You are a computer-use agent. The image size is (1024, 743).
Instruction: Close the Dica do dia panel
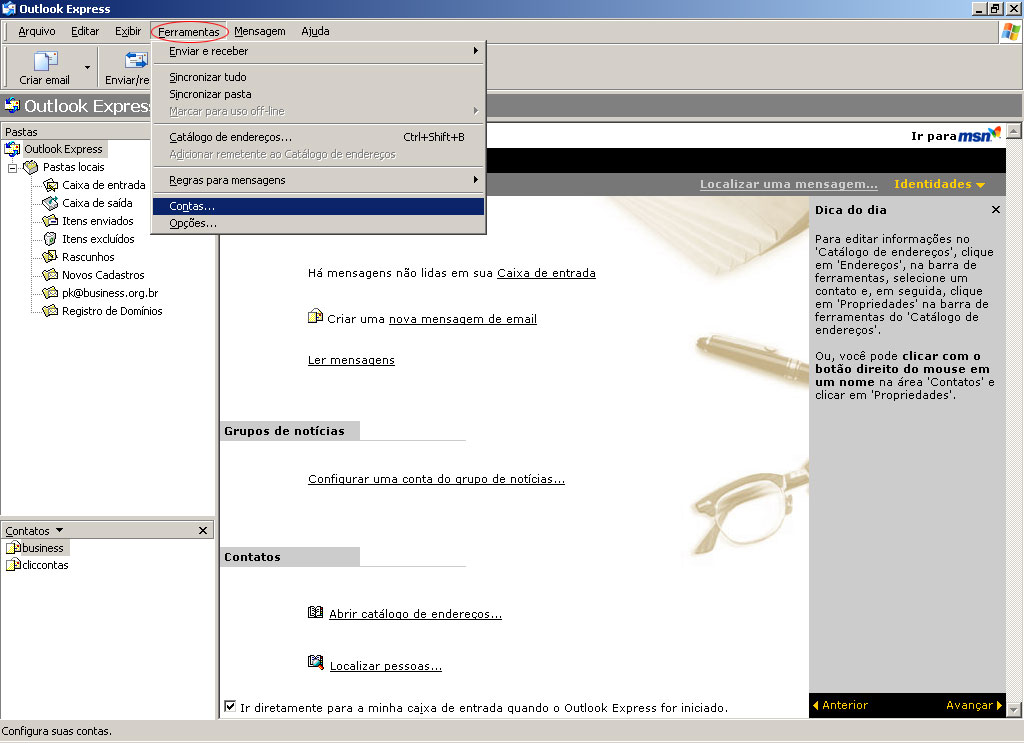coord(995,210)
